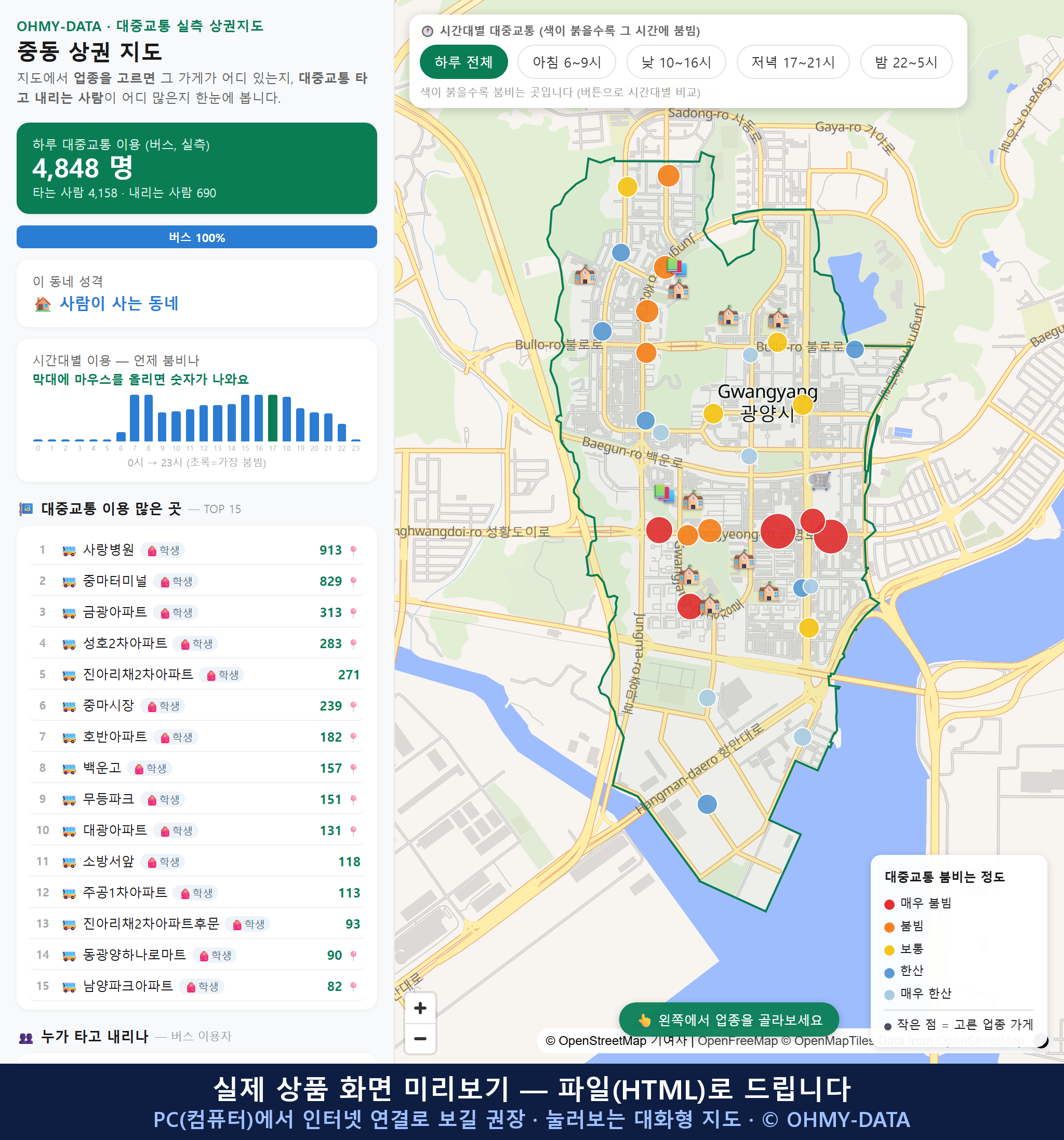Click the people icon beside 누가 타고 내리나
The width and height of the screenshot is (1064, 1140).
click(26, 1037)
